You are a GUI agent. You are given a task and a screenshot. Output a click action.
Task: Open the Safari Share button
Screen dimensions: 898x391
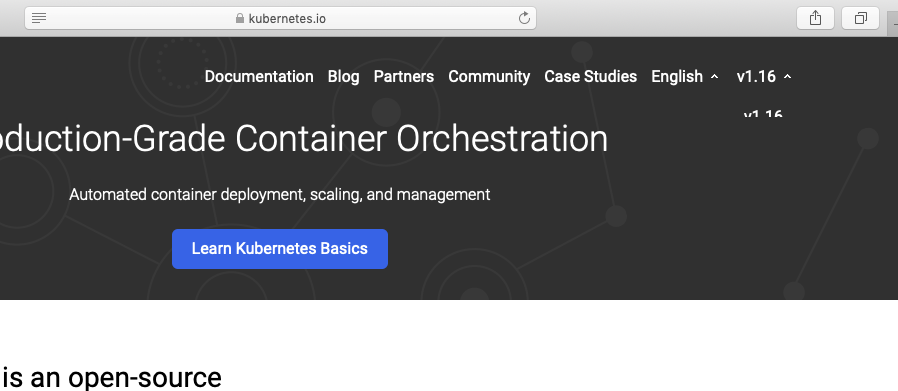[815, 18]
